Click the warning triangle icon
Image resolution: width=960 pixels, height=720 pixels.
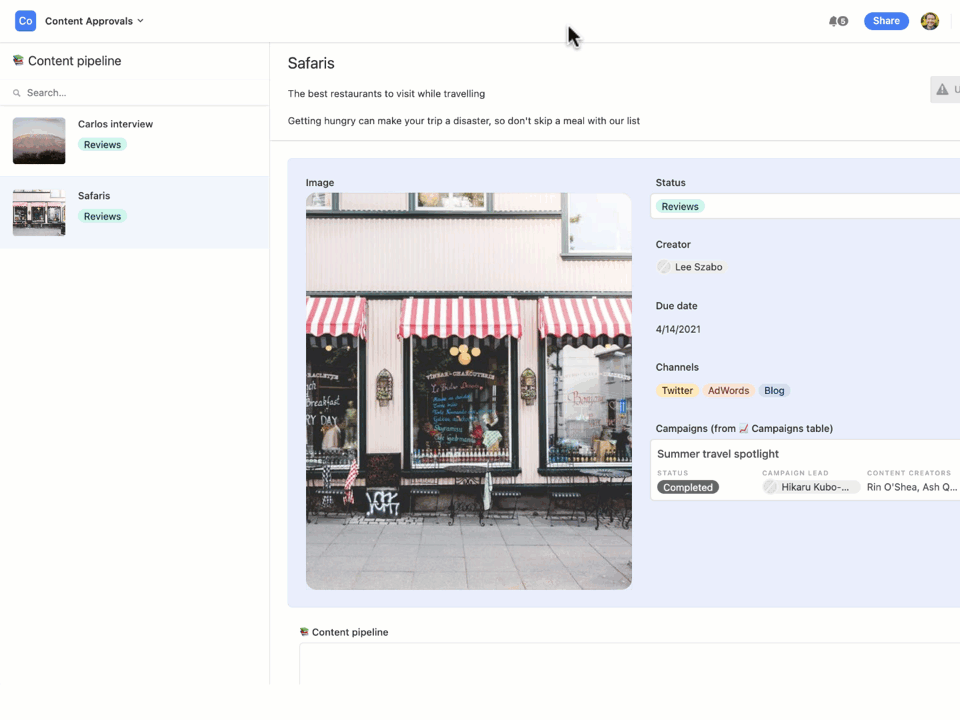click(x=942, y=89)
